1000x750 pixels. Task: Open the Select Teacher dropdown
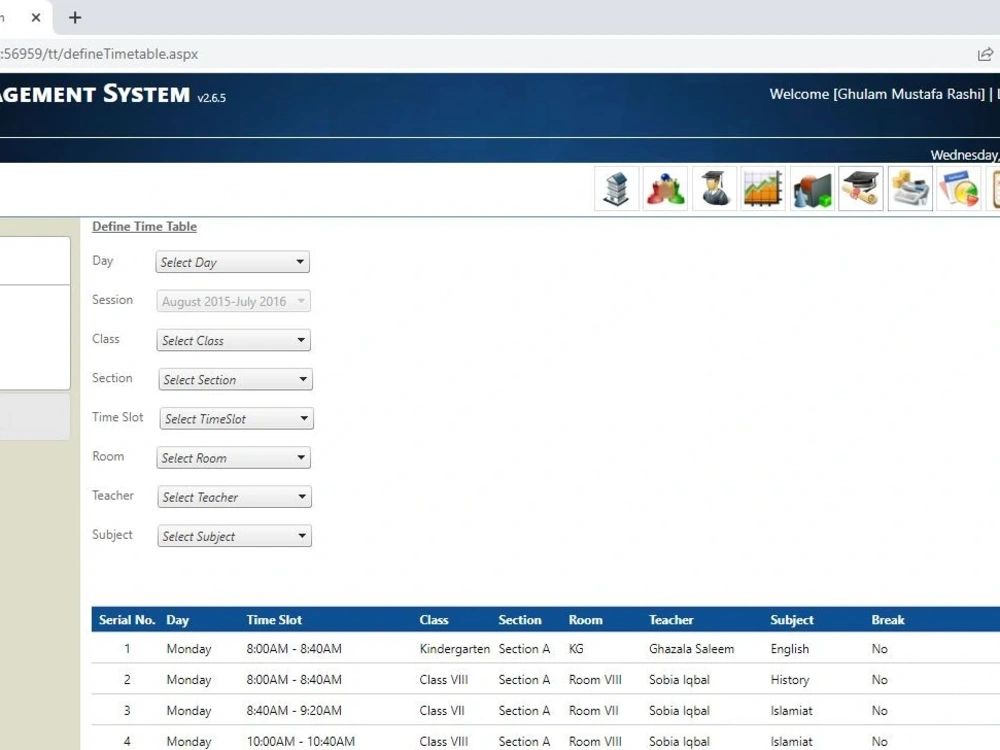point(235,497)
